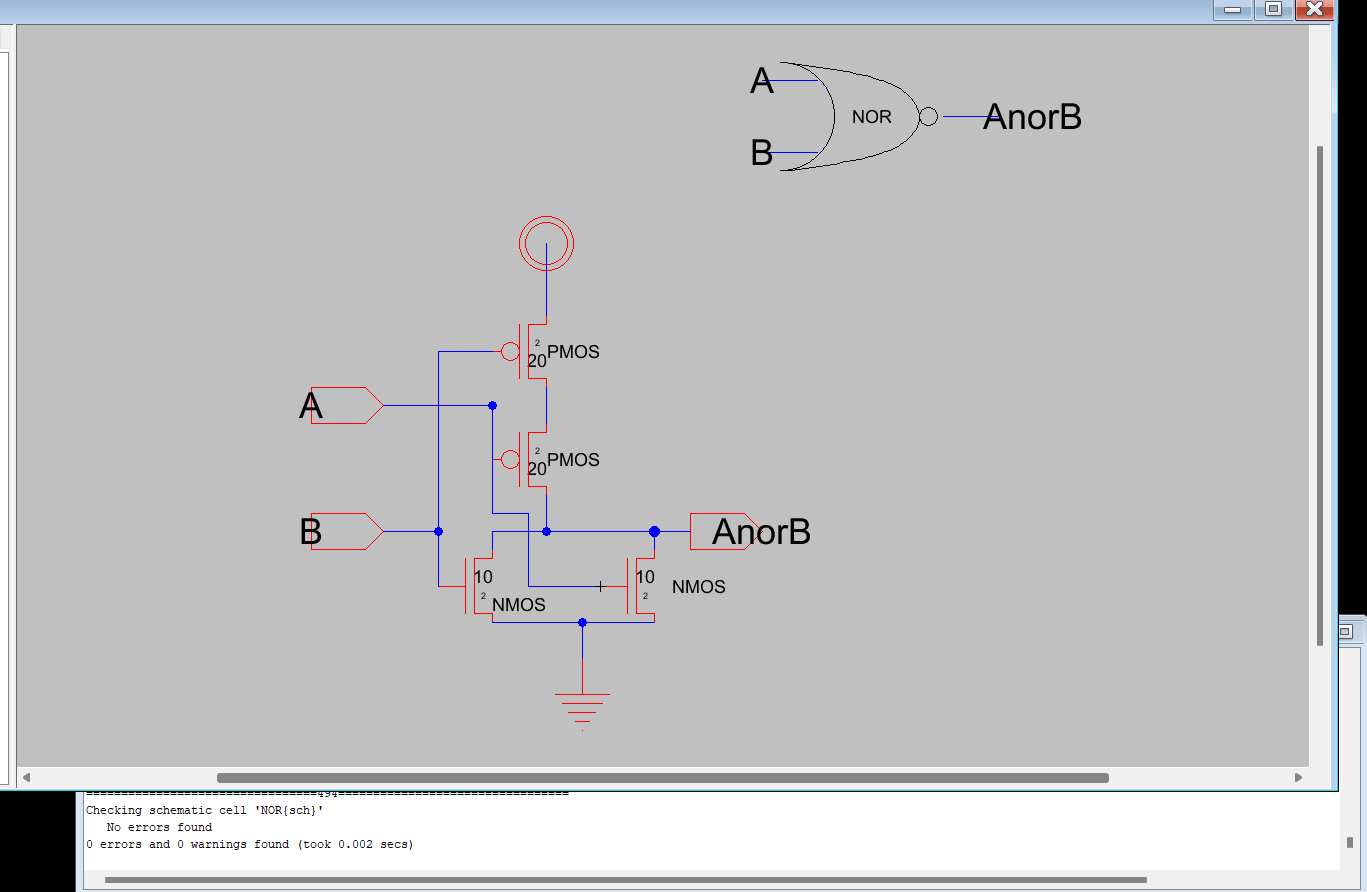Image resolution: width=1367 pixels, height=892 pixels.
Task: Click the NOR gate output inversion bubble
Action: (x=928, y=117)
